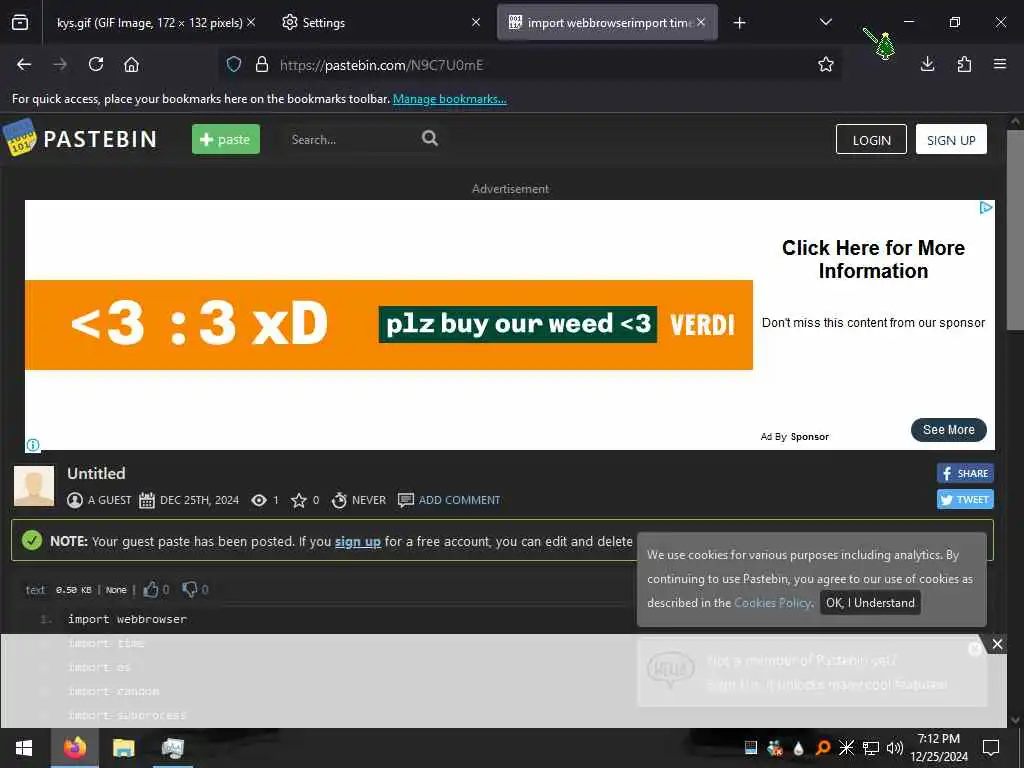Show site security padlock info
The height and width of the screenshot is (768, 1024).
[x=262, y=65]
